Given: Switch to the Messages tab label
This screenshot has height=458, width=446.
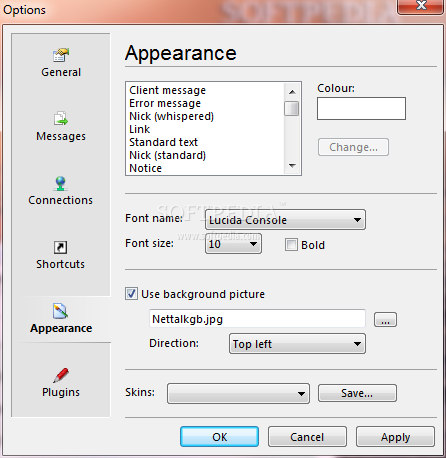Looking at the screenshot, I should click(61, 136).
